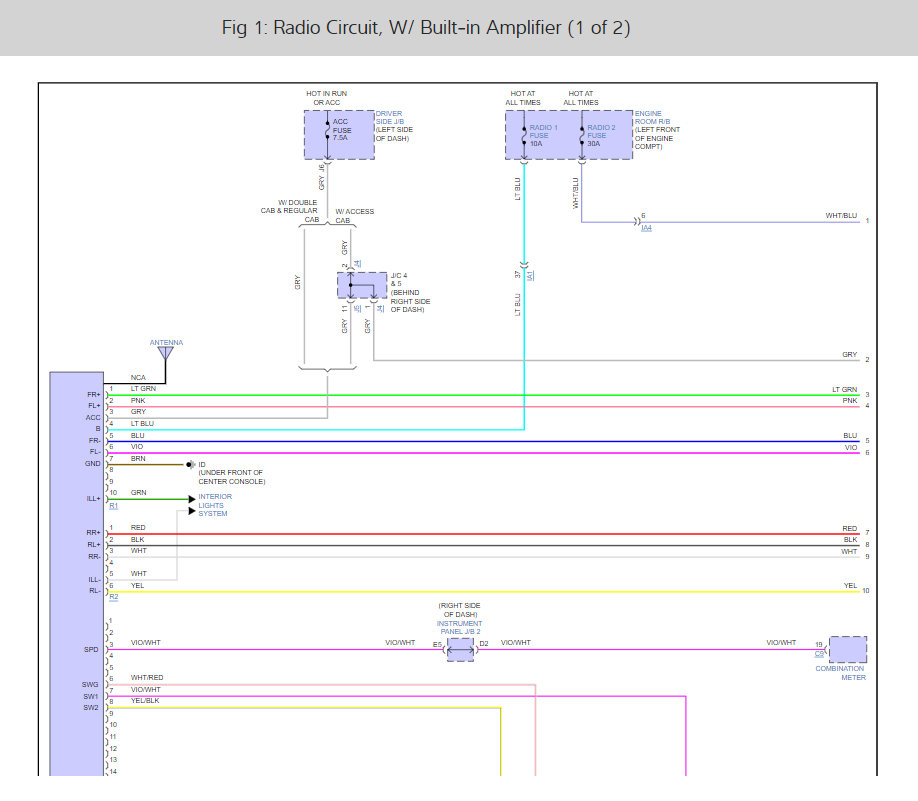Screen dimensions: 918x801
Task: Click the 'WHT/BLU' label at right edge
Action: tap(841, 215)
